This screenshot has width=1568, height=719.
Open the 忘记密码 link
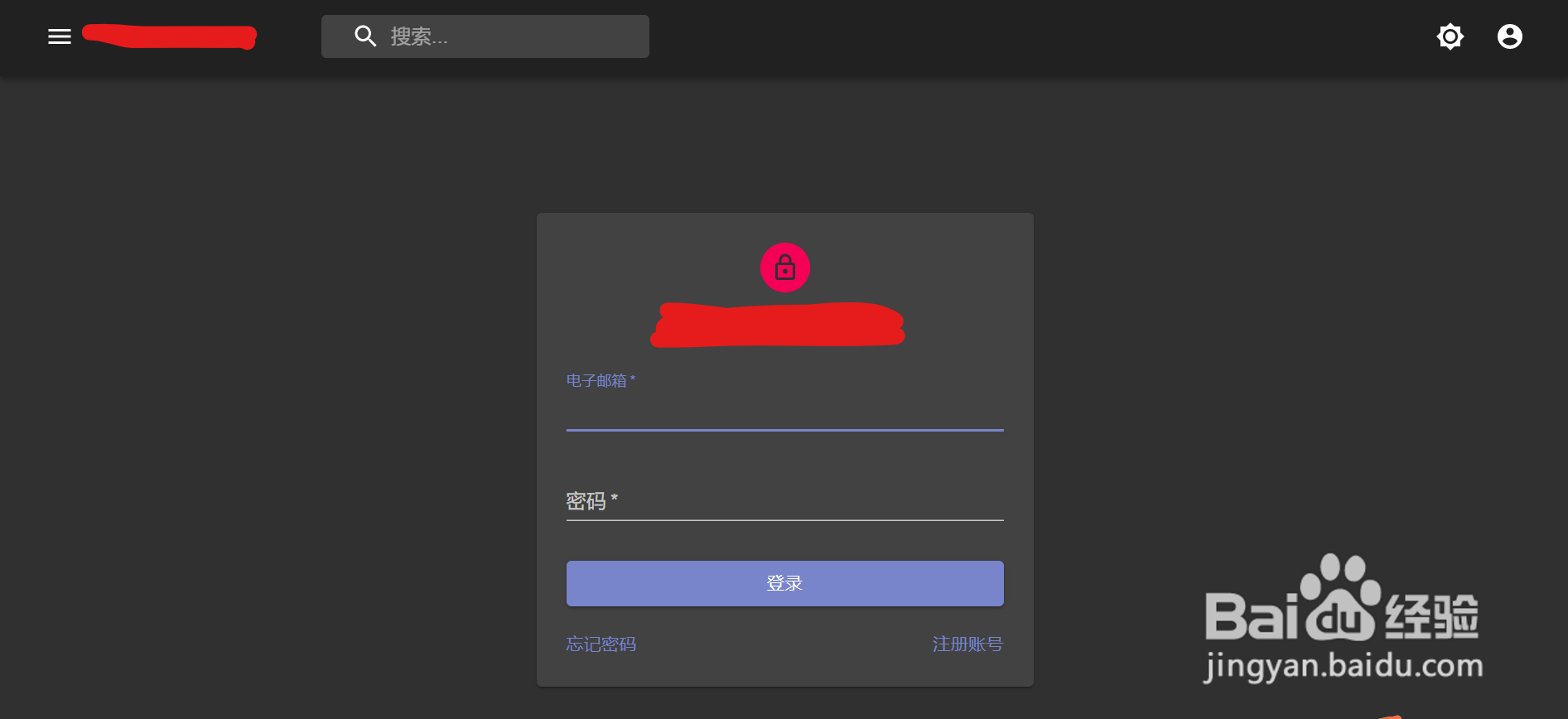pyautogui.click(x=601, y=644)
